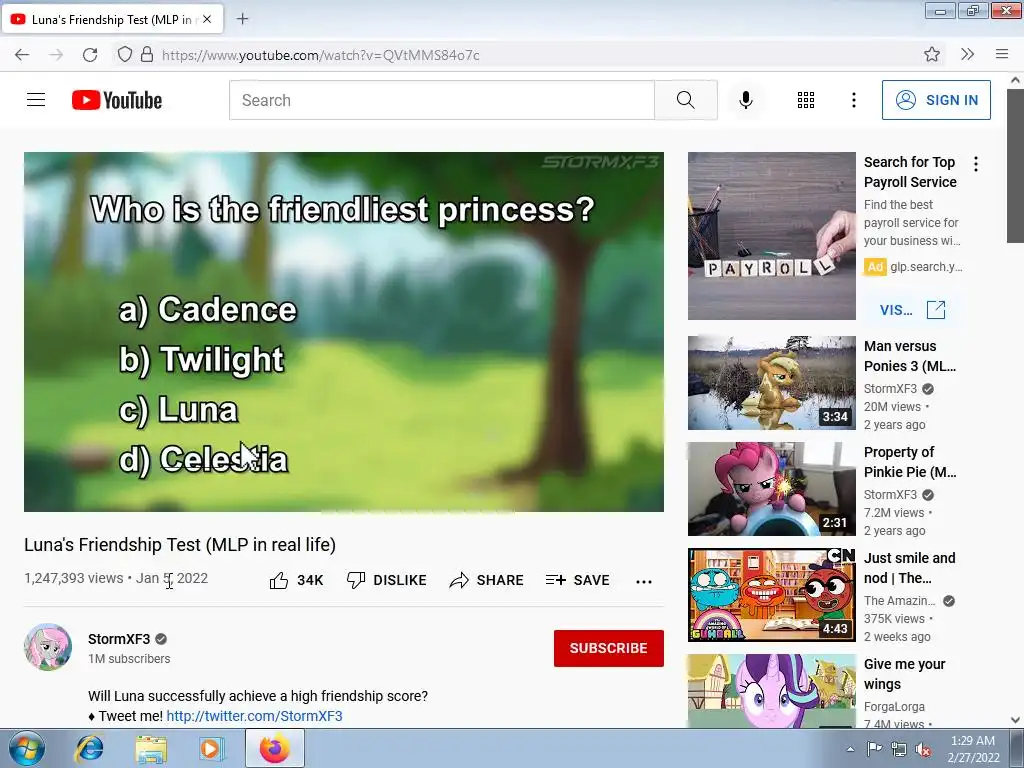Open the YouTube hamburger guide menu
1024x768 pixels.
[36, 100]
